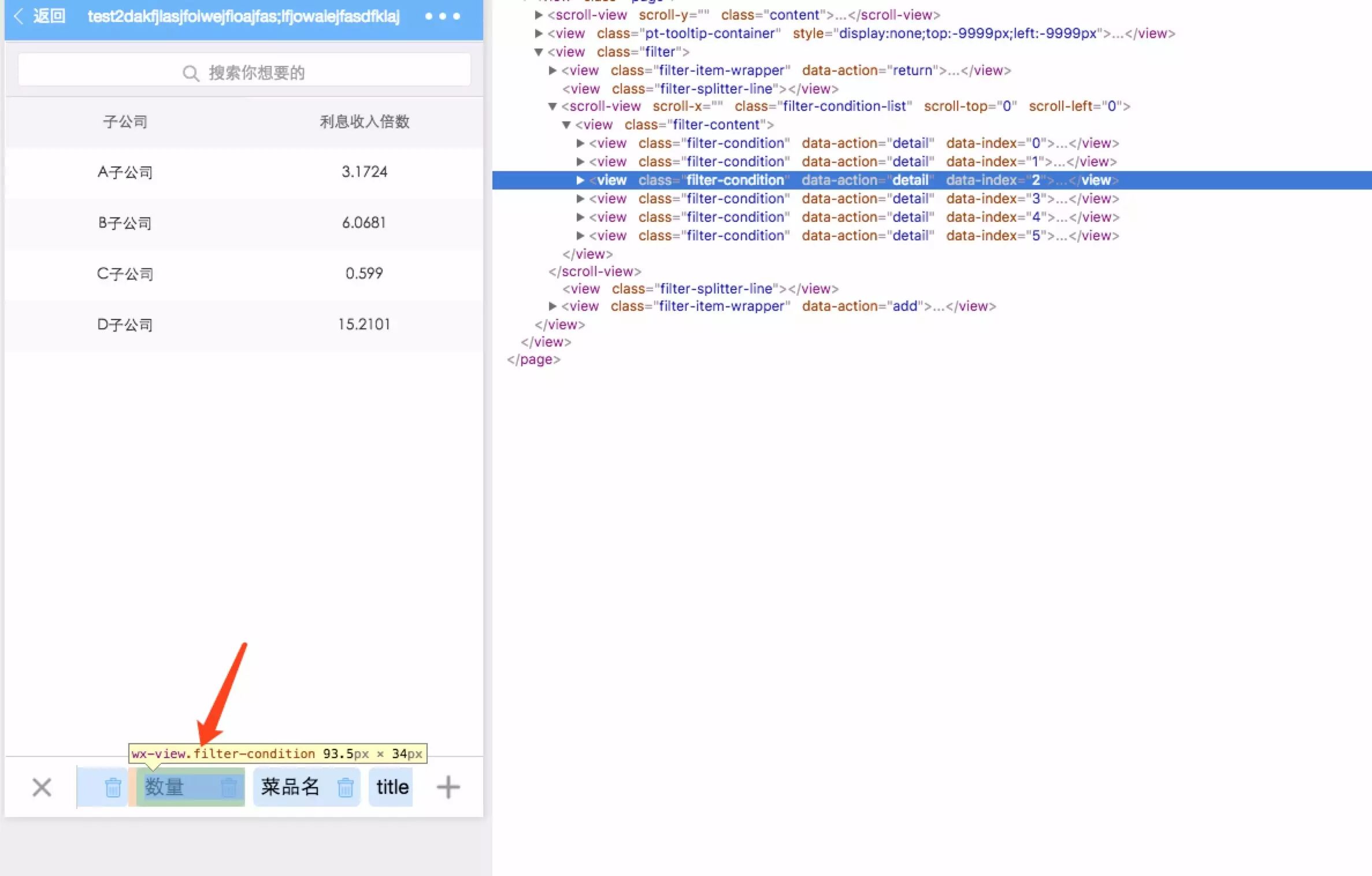
Task: Click the back chevron arrow icon
Action: tap(18, 16)
